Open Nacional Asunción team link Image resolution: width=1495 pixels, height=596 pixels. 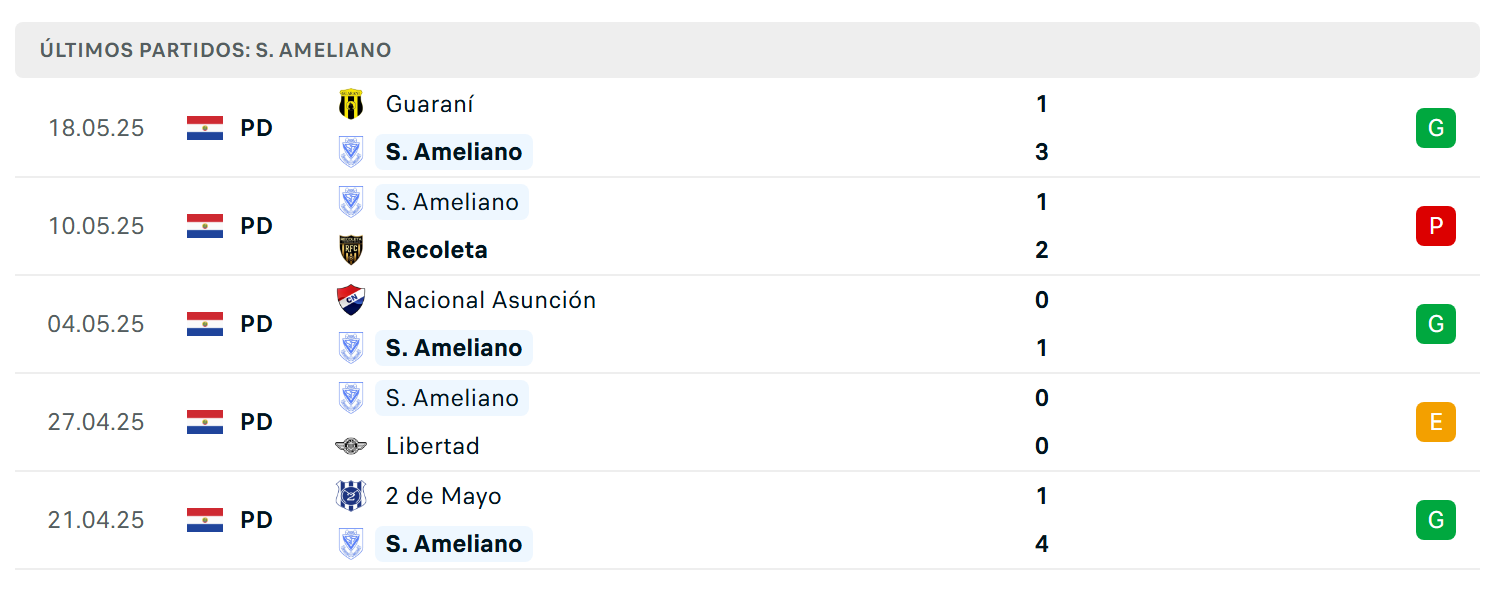coord(491,300)
